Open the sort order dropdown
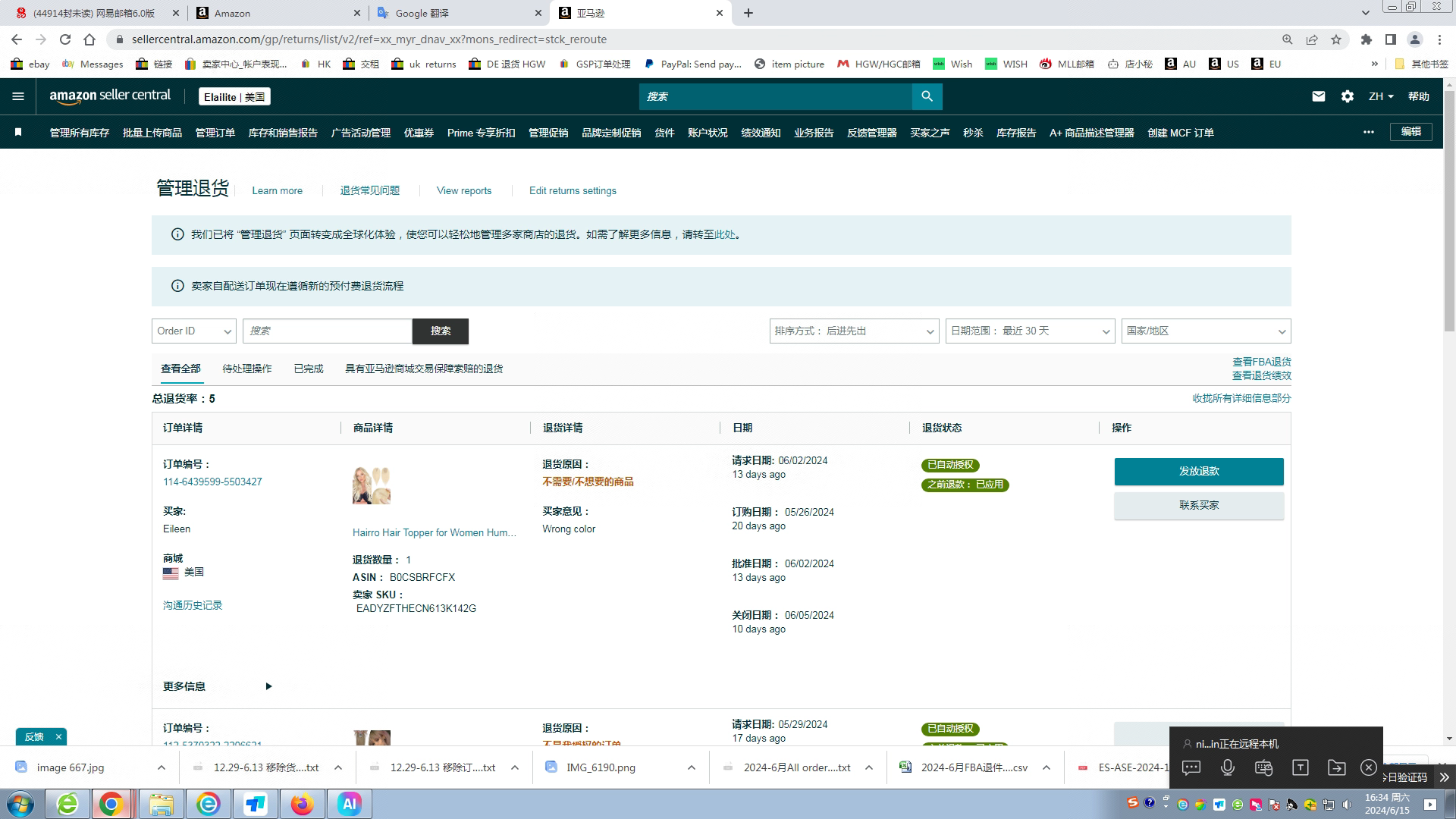The width and height of the screenshot is (1456, 819). (x=855, y=331)
